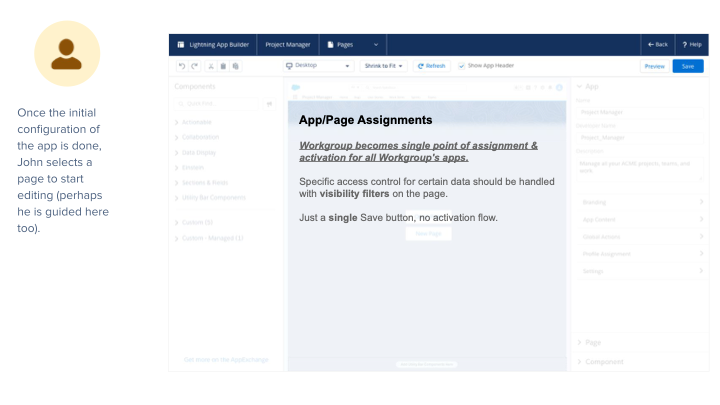720x405 pixels.
Task: Expand the Sections & Fields group
Action: [202, 183]
